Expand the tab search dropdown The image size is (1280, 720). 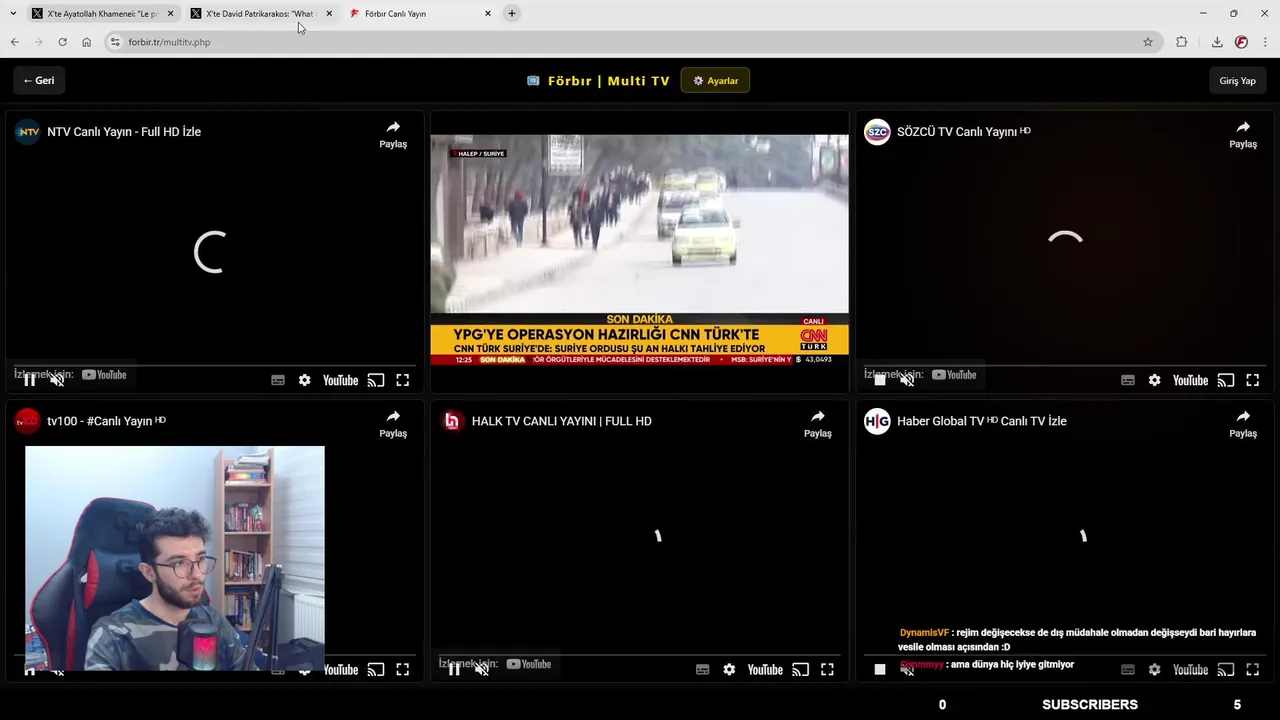point(13,14)
